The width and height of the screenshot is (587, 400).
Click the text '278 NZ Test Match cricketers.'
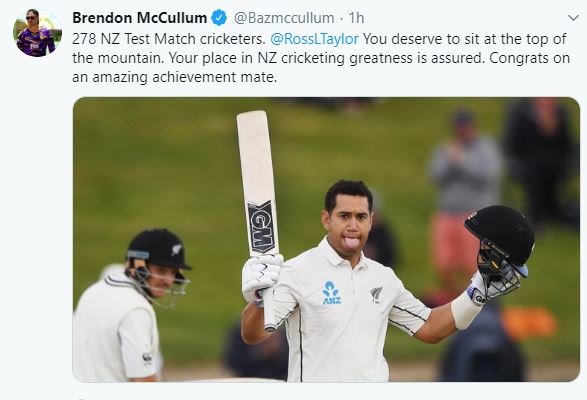tap(169, 39)
